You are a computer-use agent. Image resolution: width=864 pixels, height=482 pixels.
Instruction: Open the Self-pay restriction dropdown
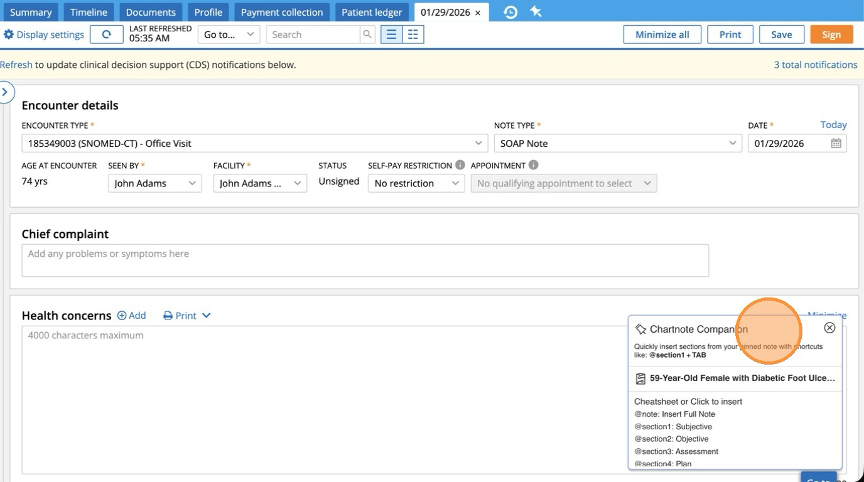[416, 183]
